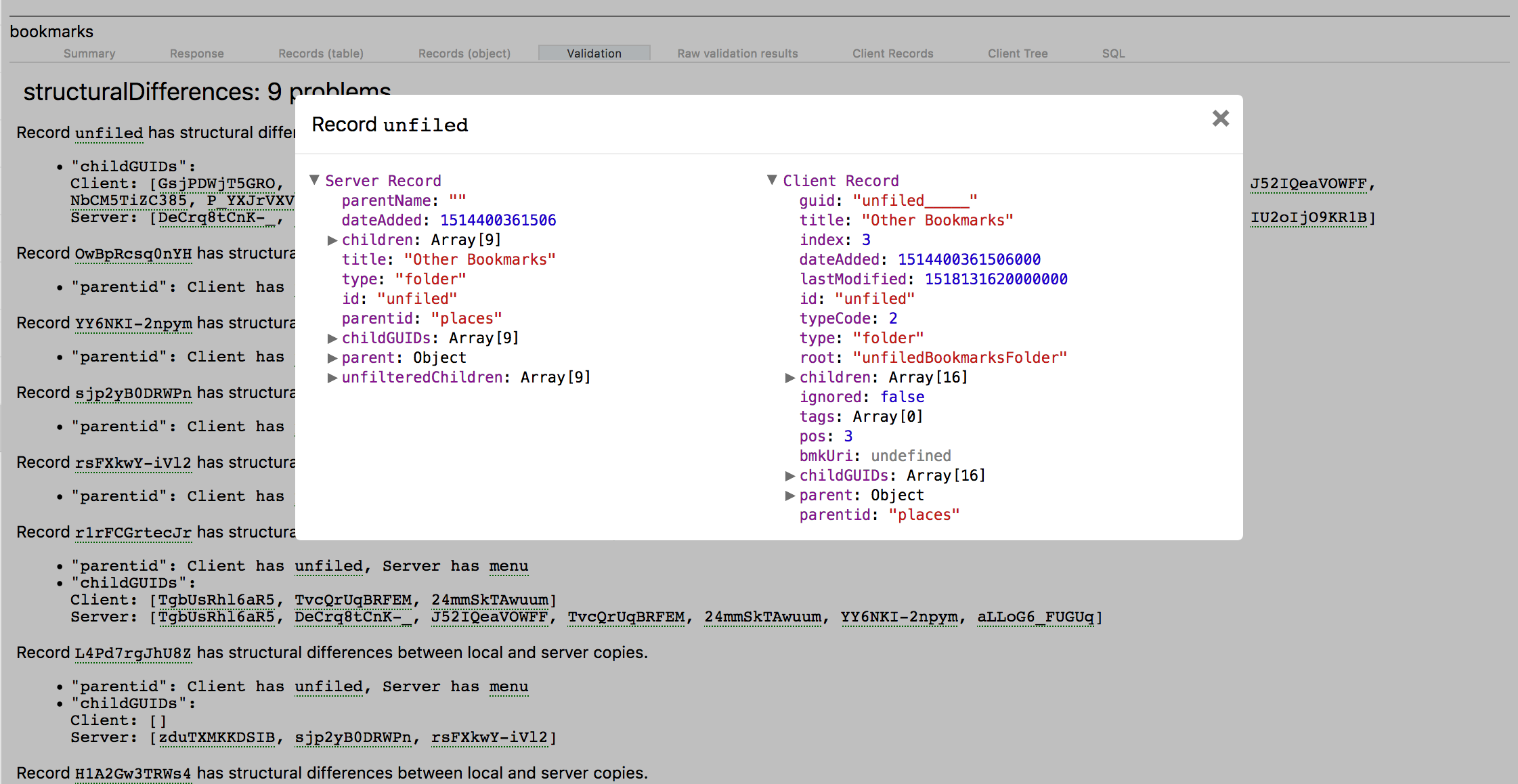The width and height of the screenshot is (1518, 784).
Task: Switch to the Summary tab
Action: pos(89,53)
